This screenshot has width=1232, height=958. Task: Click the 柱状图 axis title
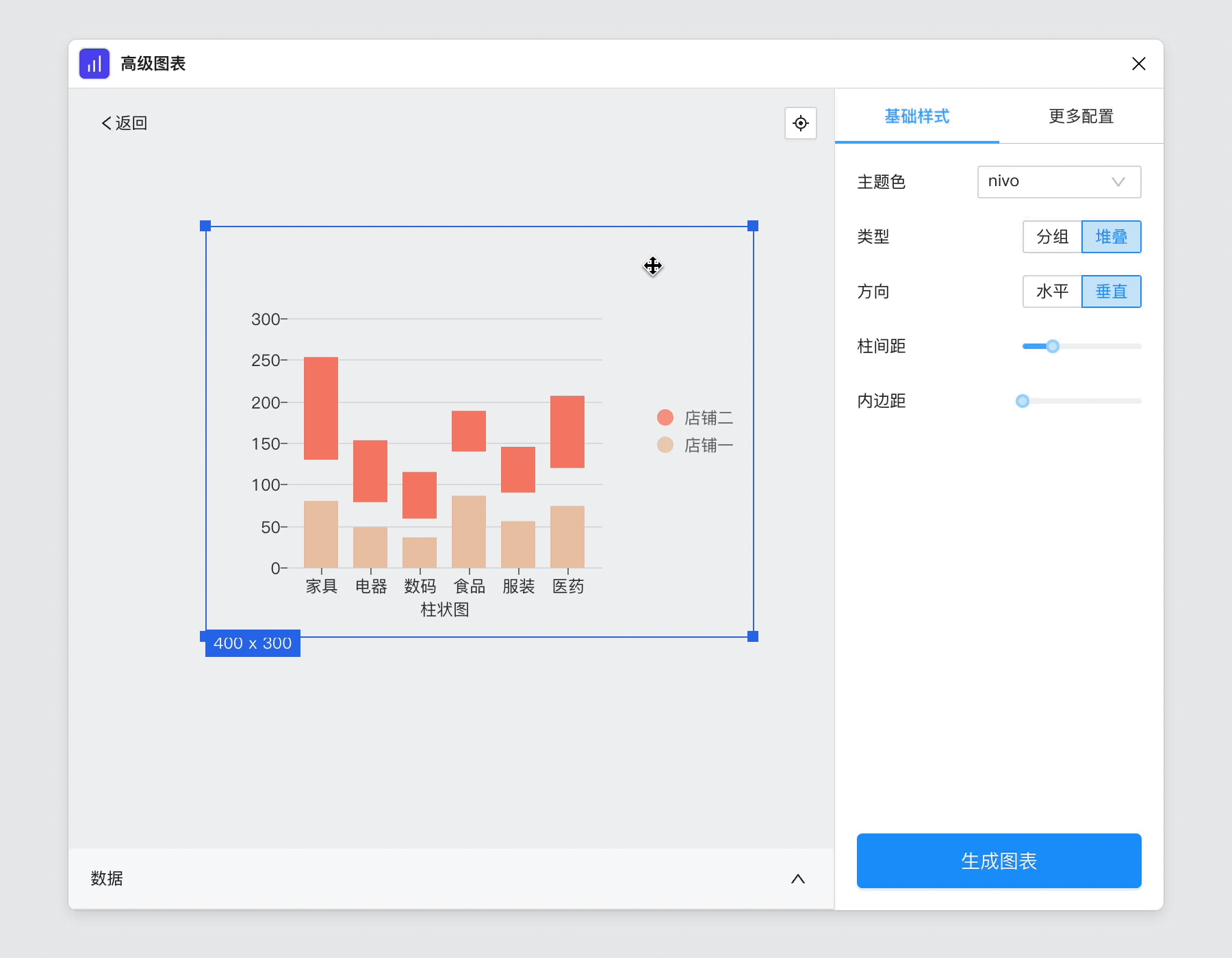click(445, 610)
